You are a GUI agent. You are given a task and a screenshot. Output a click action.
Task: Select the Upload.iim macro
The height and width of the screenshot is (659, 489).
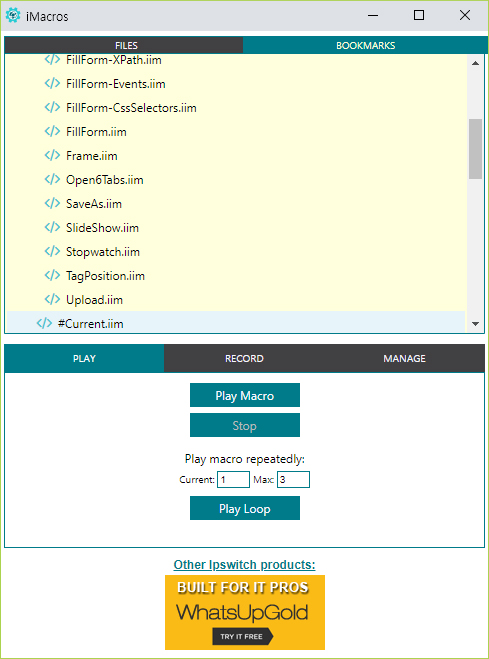(94, 299)
